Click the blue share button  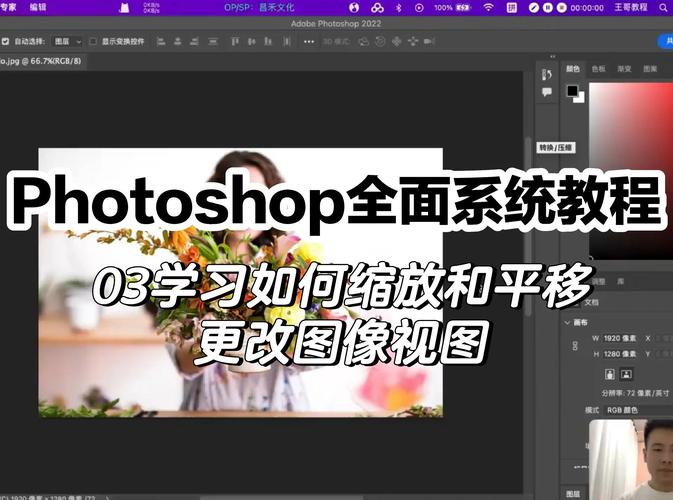pyautogui.click(x=666, y=41)
